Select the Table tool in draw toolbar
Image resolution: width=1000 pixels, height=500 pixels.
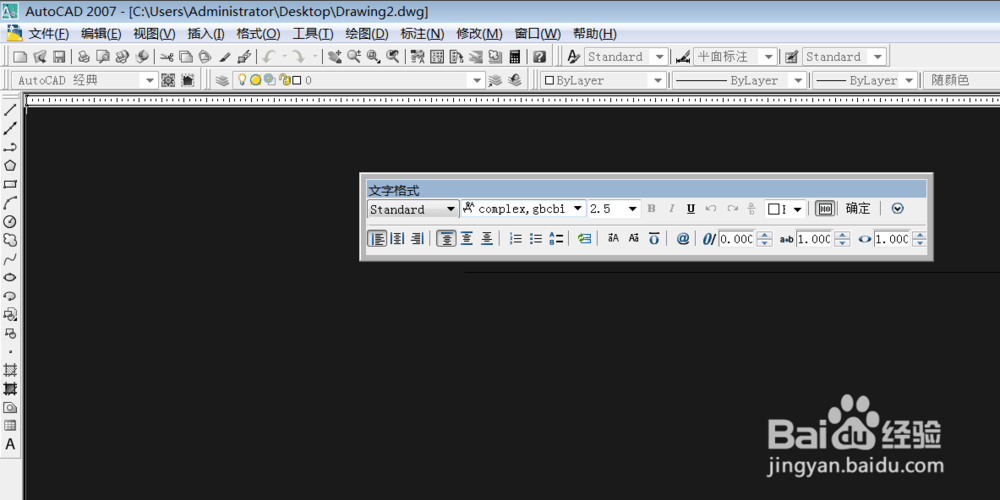coord(10,425)
